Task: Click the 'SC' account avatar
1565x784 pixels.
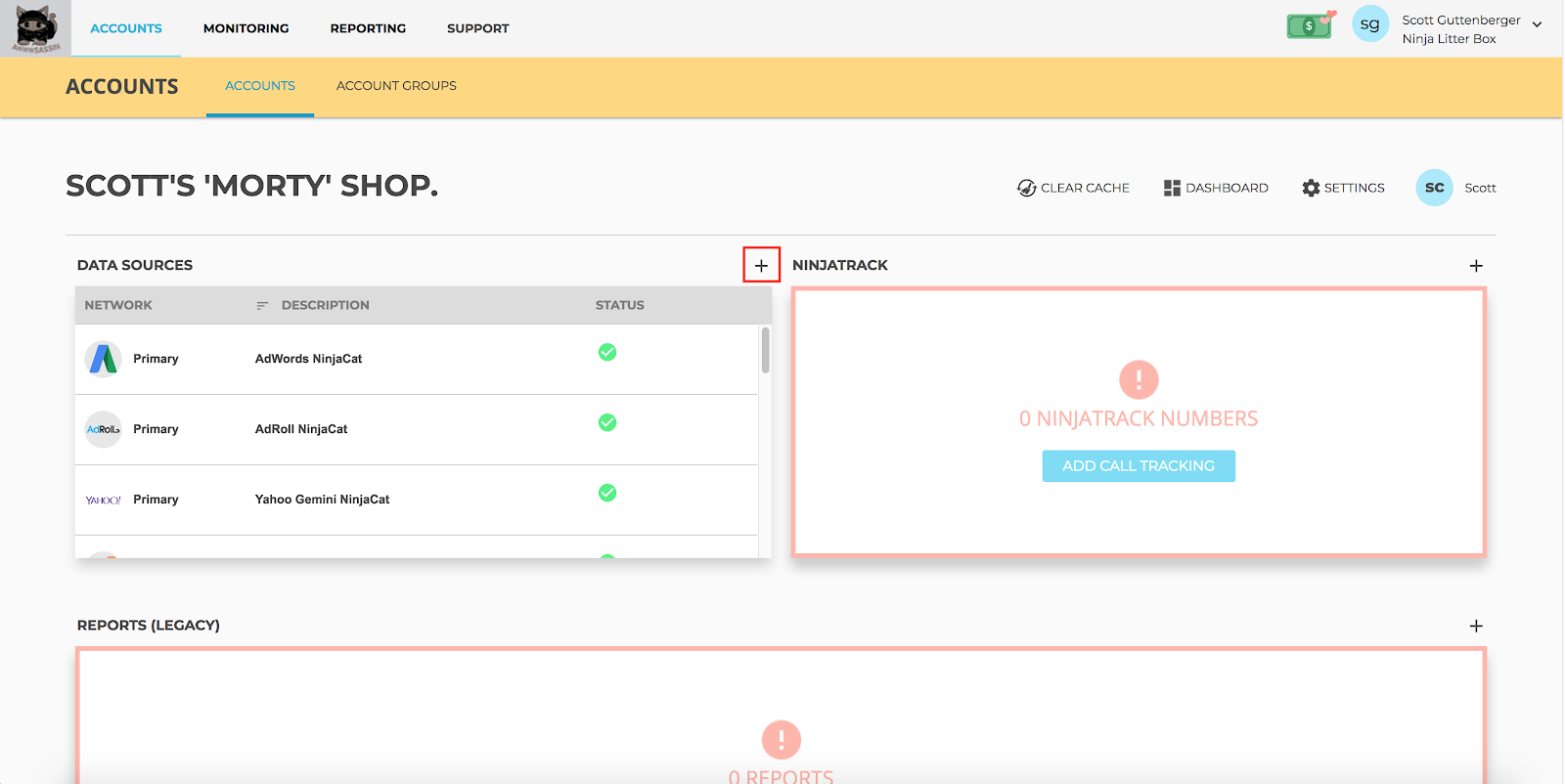Action: tap(1434, 188)
